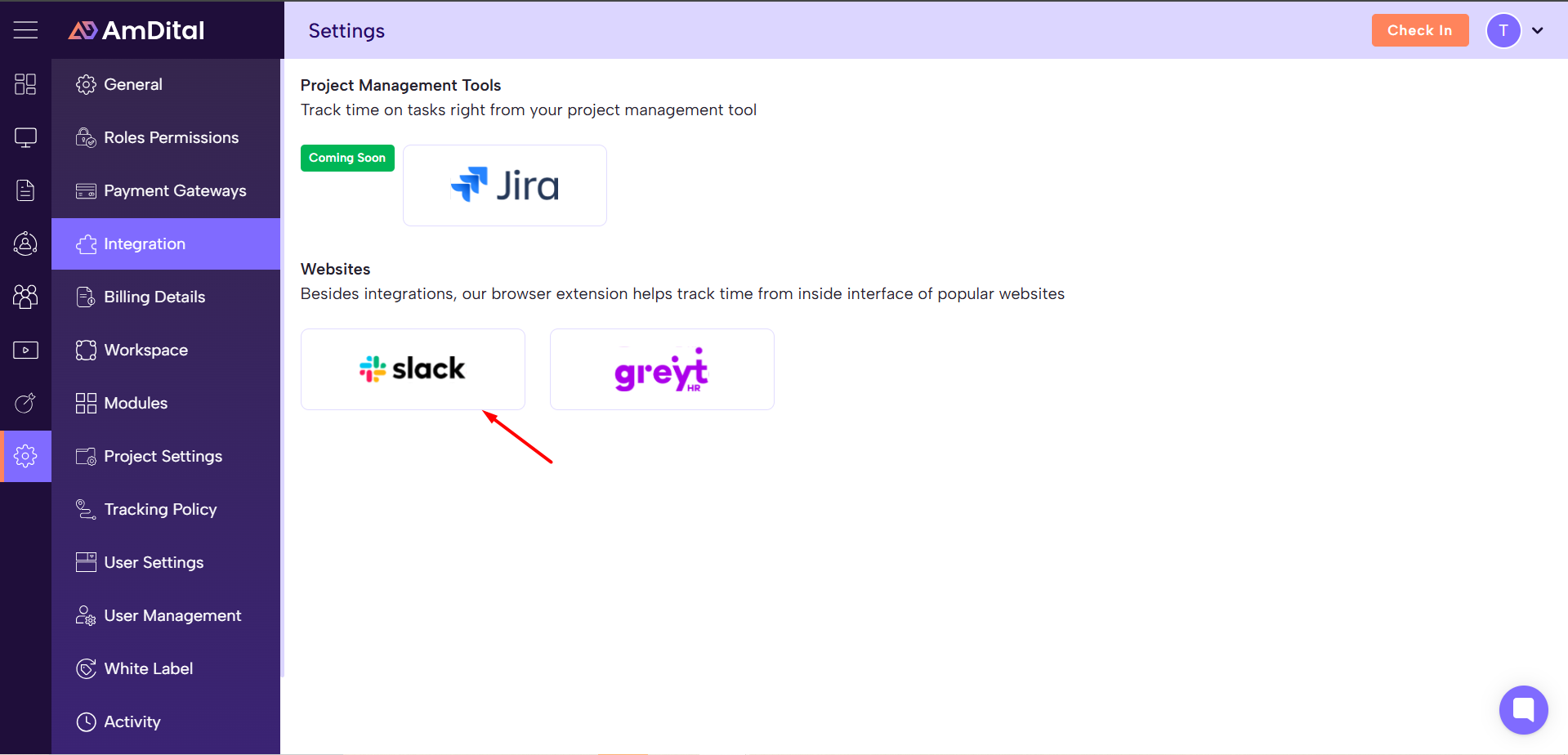The width and height of the screenshot is (1568, 755).
Task: Navigate to User Management
Action: [166, 615]
